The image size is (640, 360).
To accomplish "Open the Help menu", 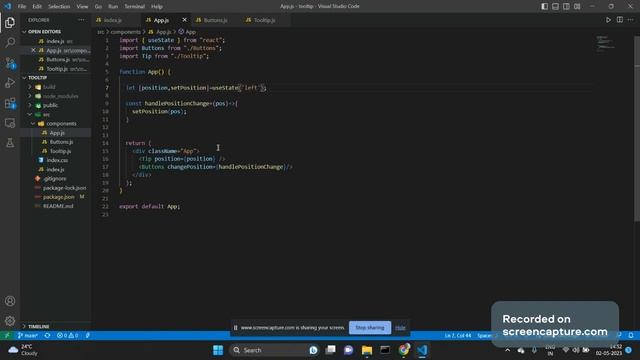I will [157, 7].
